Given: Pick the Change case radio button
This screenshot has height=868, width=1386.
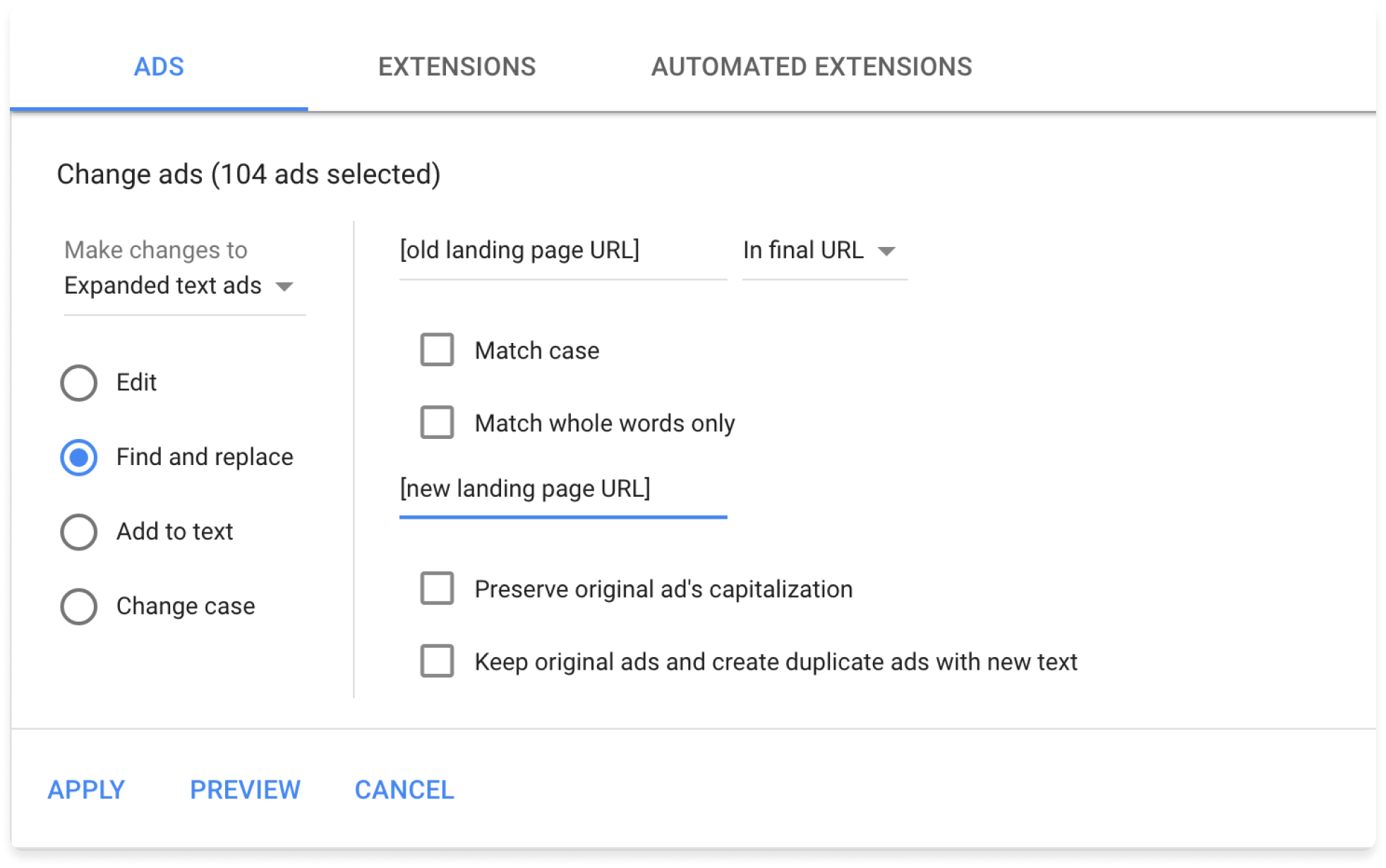Looking at the screenshot, I should pyautogui.click(x=79, y=607).
